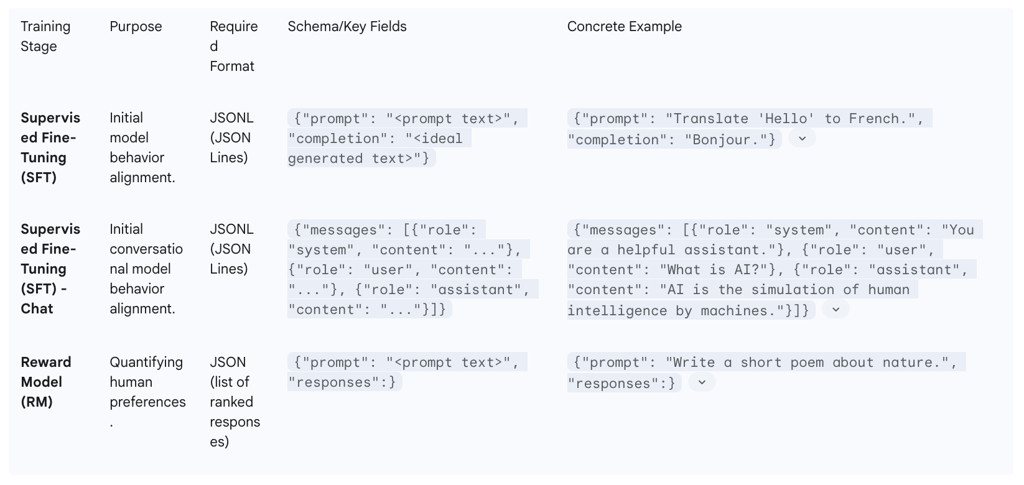Click the Reward Model (RM) row title

tap(46, 382)
